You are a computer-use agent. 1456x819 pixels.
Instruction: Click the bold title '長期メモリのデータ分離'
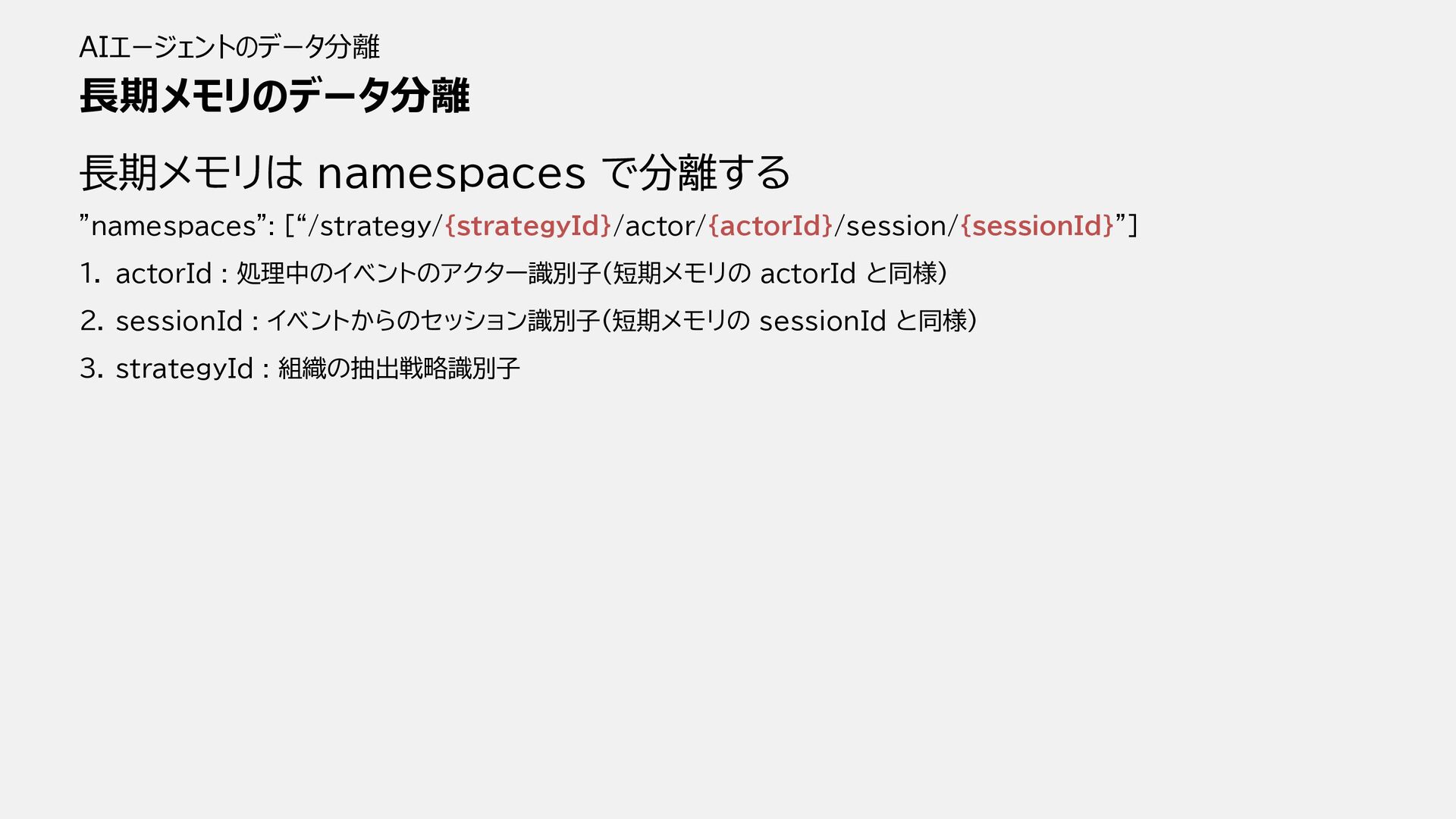(275, 96)
